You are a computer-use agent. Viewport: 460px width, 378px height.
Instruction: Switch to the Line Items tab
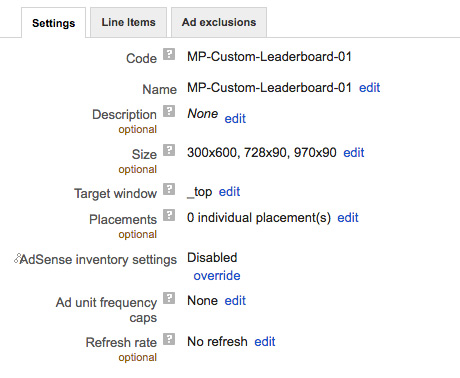pos(128,22)
